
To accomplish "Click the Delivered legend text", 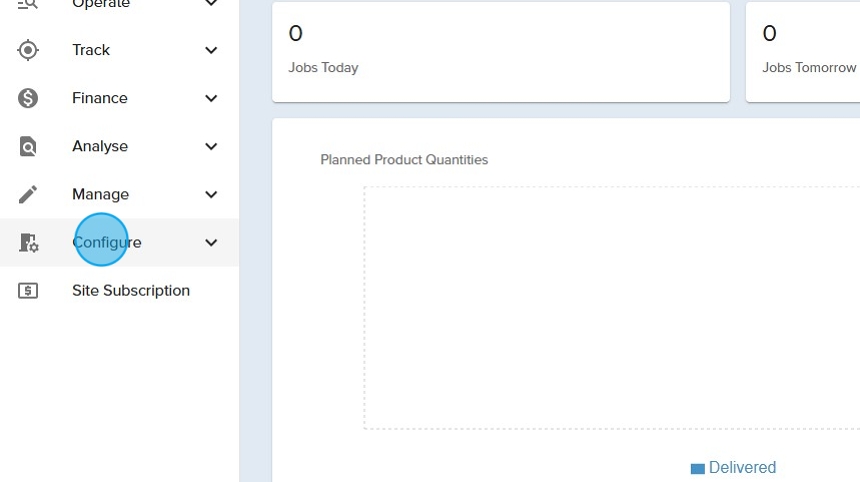I will coord(742,468).
